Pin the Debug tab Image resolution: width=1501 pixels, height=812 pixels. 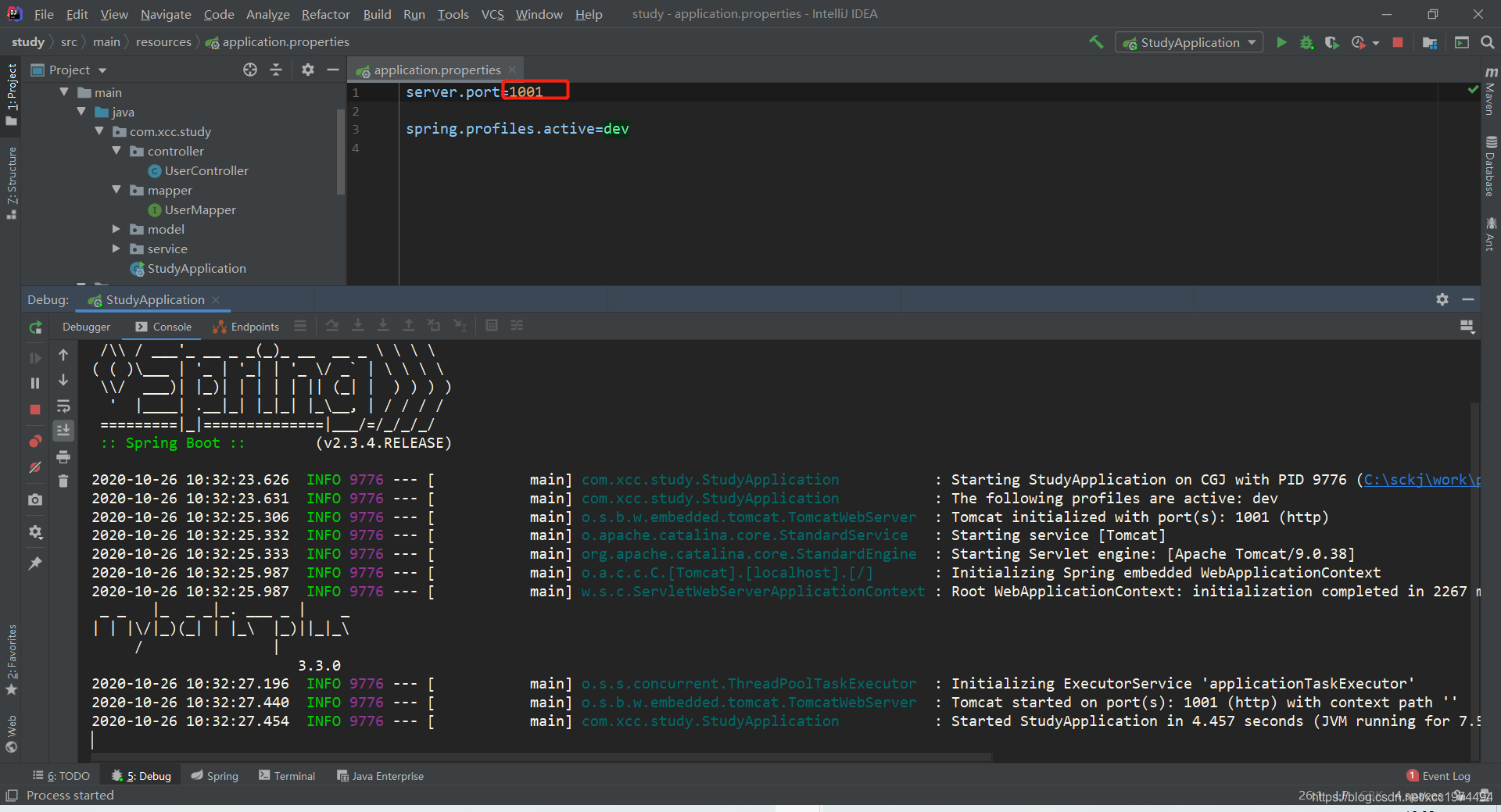[35, 563]
